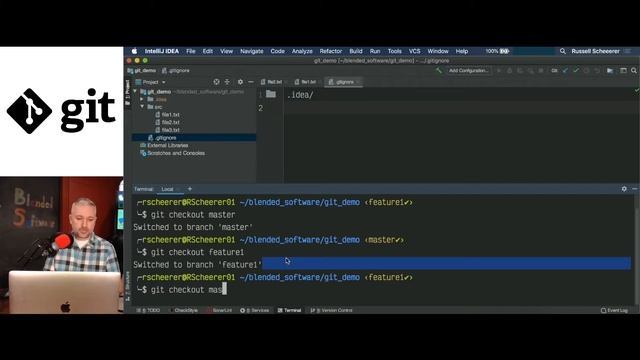Image resolution: width=640 pixels, height=360 pixels.
Task: Open terminal settings gear icon
Action: click(624, 189)
